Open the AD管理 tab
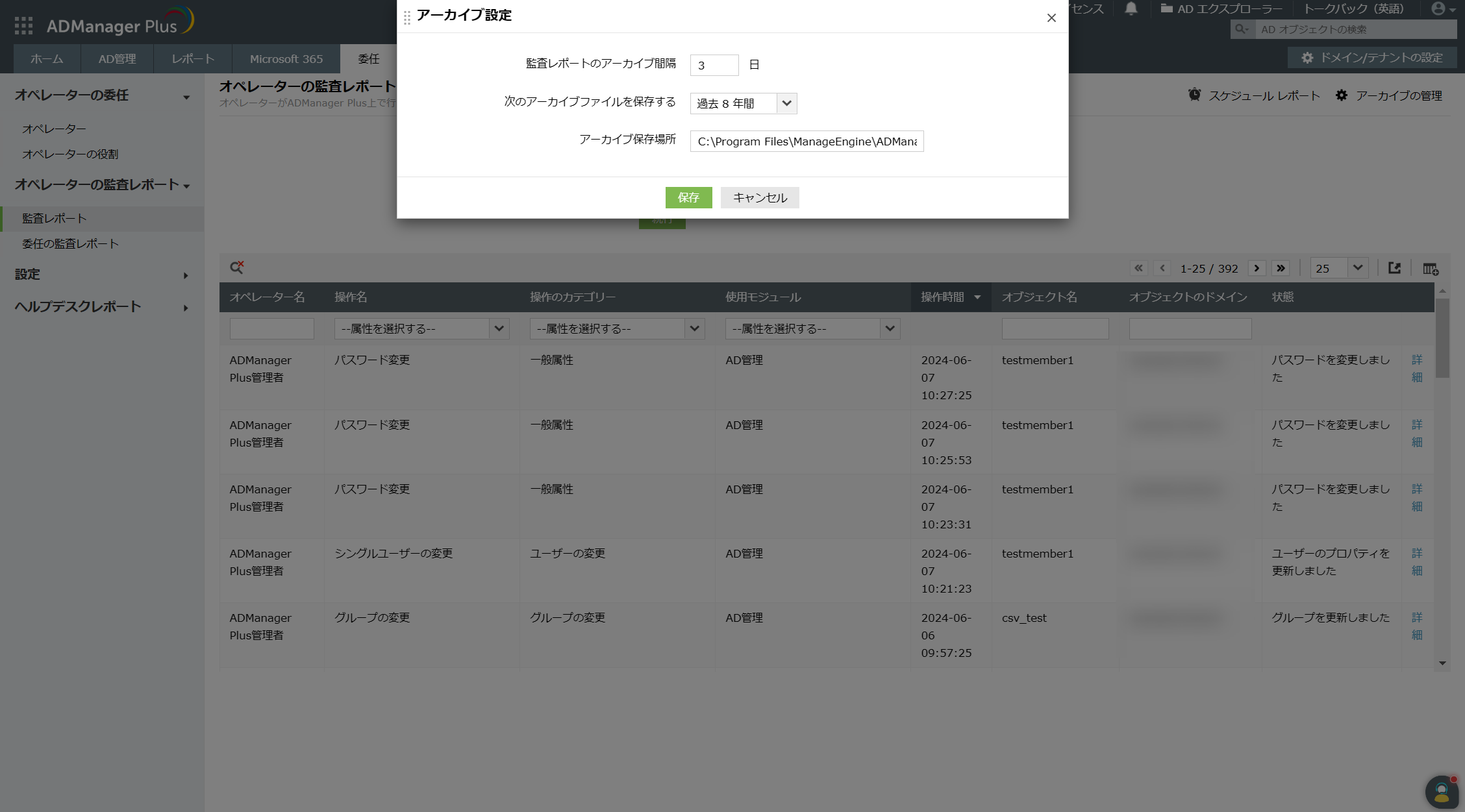This screenshot has height=812, width=1465. (x=117, y=59)
